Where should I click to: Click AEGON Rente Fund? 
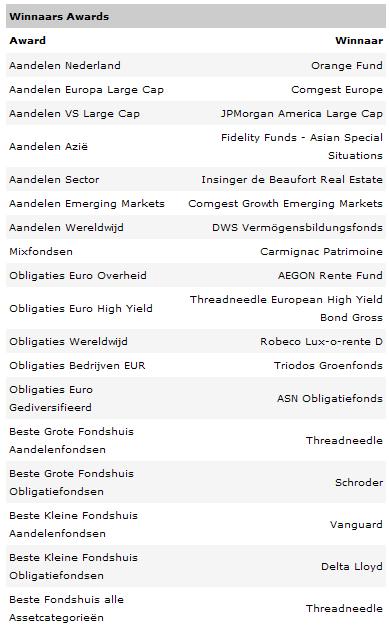pos(330,276)
